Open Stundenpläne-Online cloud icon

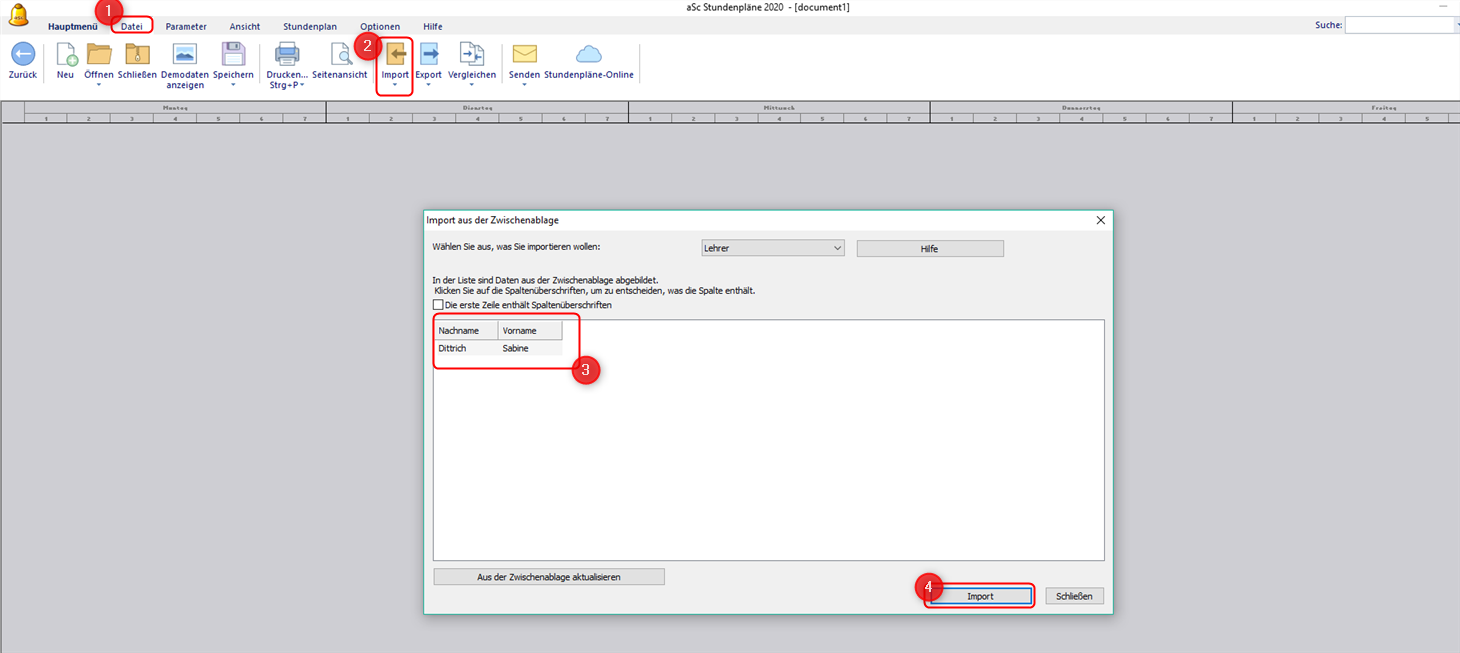589,54
